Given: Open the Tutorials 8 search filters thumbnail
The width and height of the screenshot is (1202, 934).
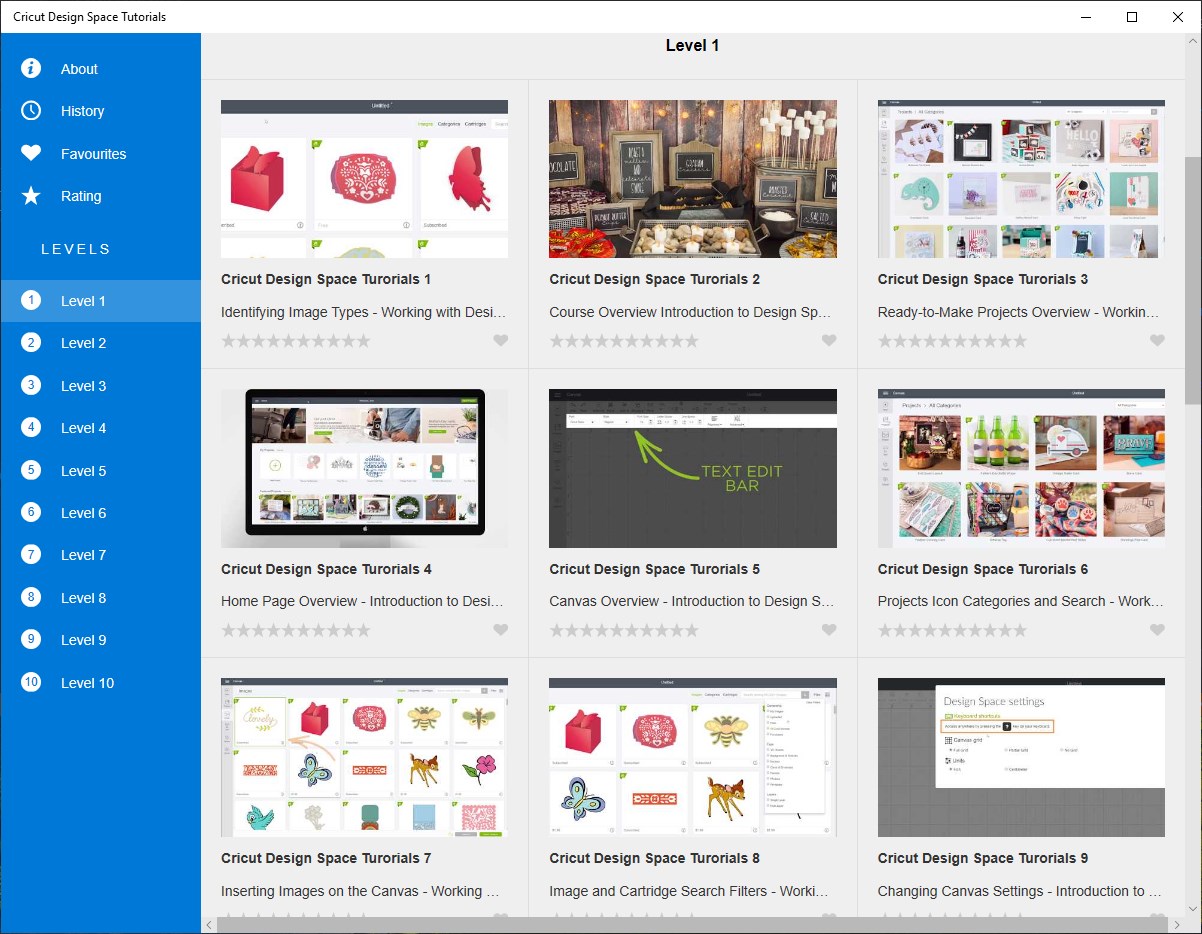Looking at the screenshot, I should pos(693,757).
